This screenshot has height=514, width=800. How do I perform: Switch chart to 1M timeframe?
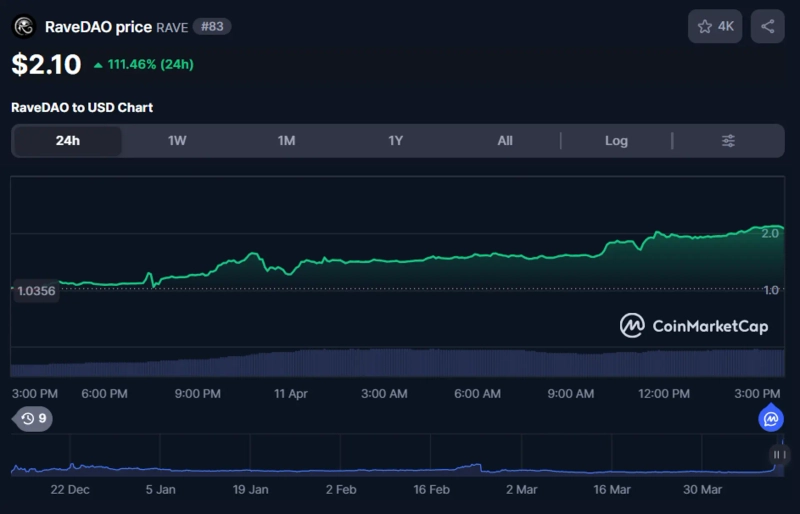pos(286,141)
